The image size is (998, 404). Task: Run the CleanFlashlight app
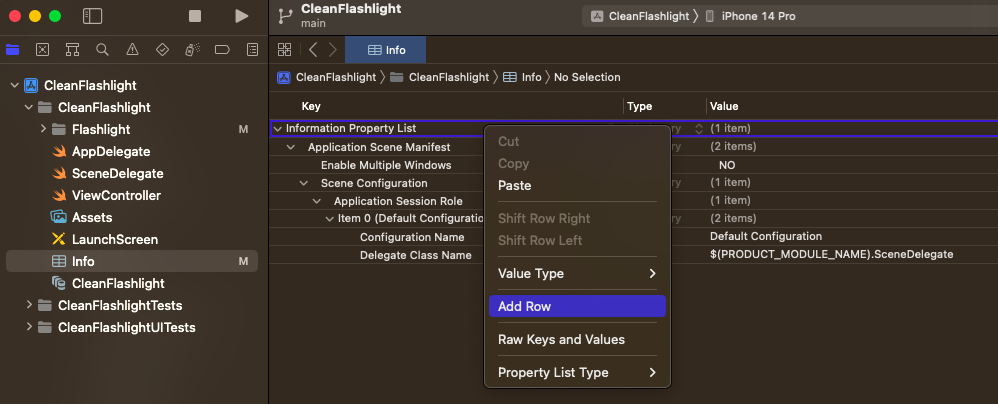point(241,16)
